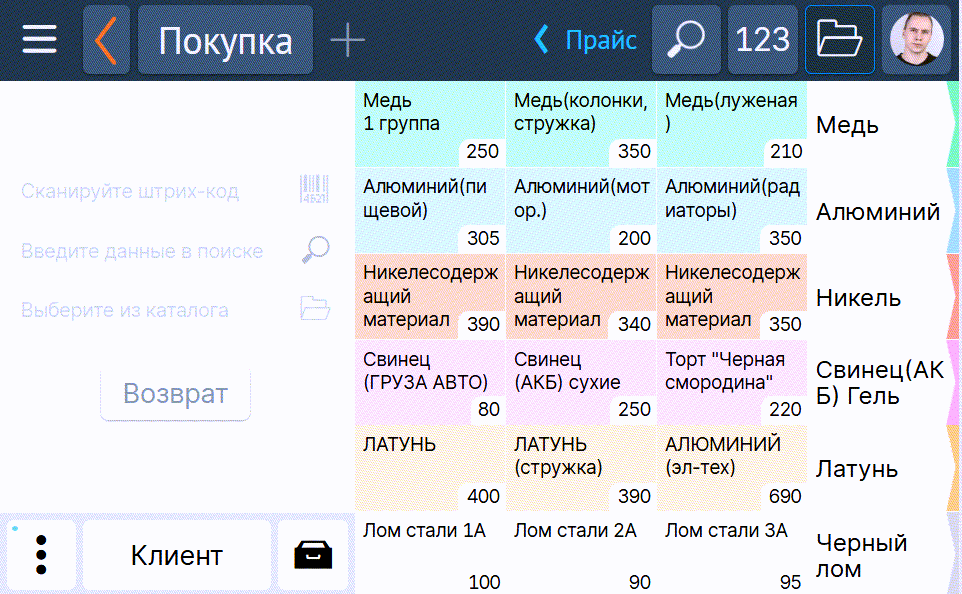Open the cash drawer icon button

tap(313, 555)
